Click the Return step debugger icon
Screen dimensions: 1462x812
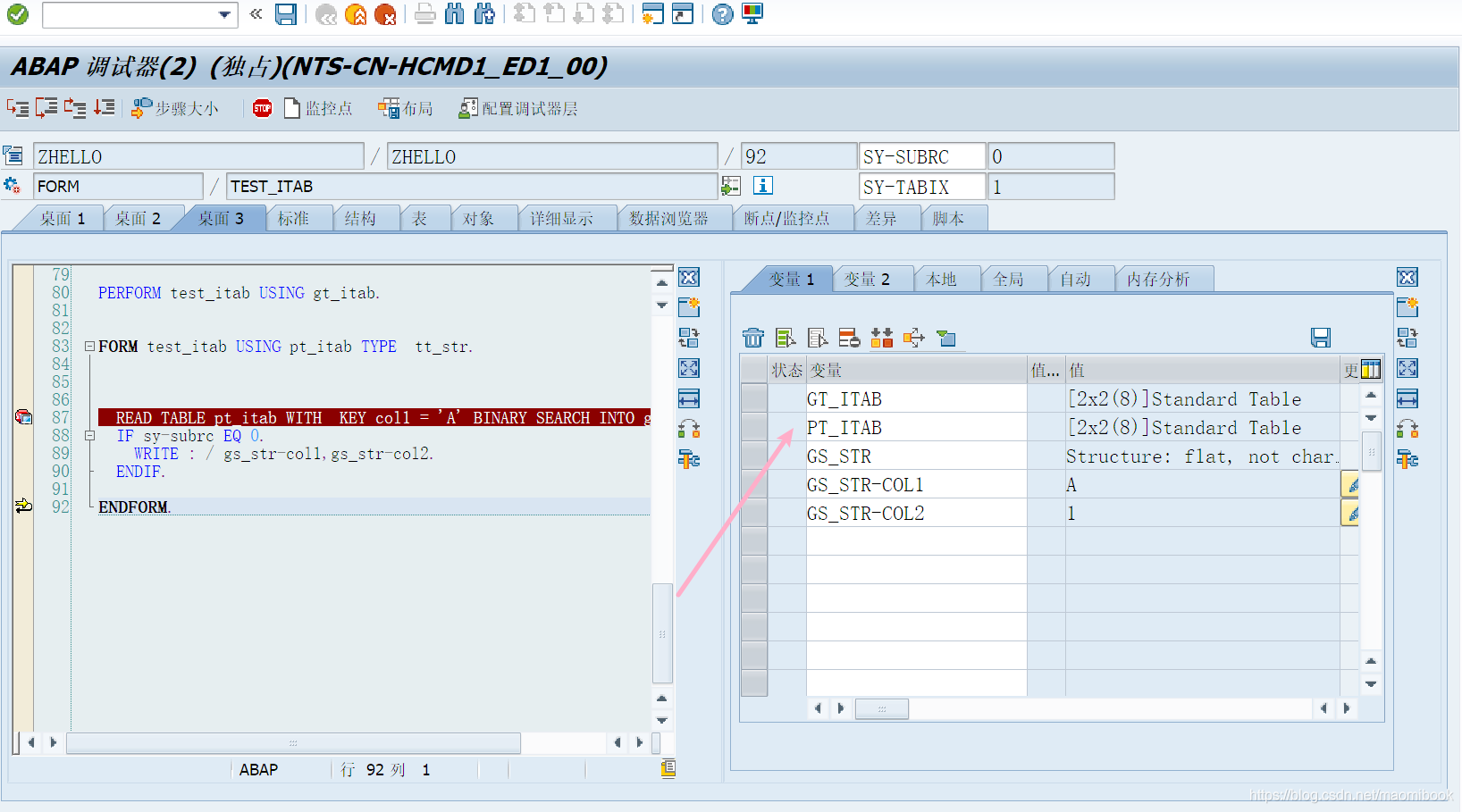(x=75, y=108)
